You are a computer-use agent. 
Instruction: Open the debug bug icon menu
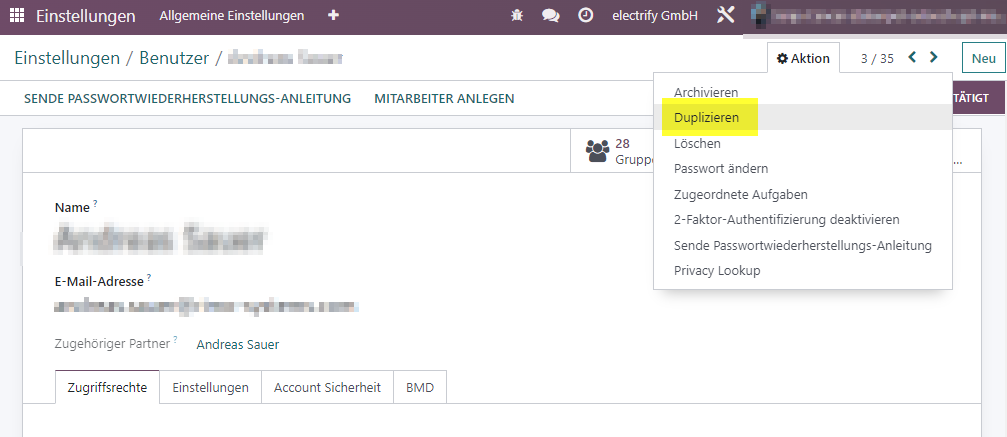[517, 15]
